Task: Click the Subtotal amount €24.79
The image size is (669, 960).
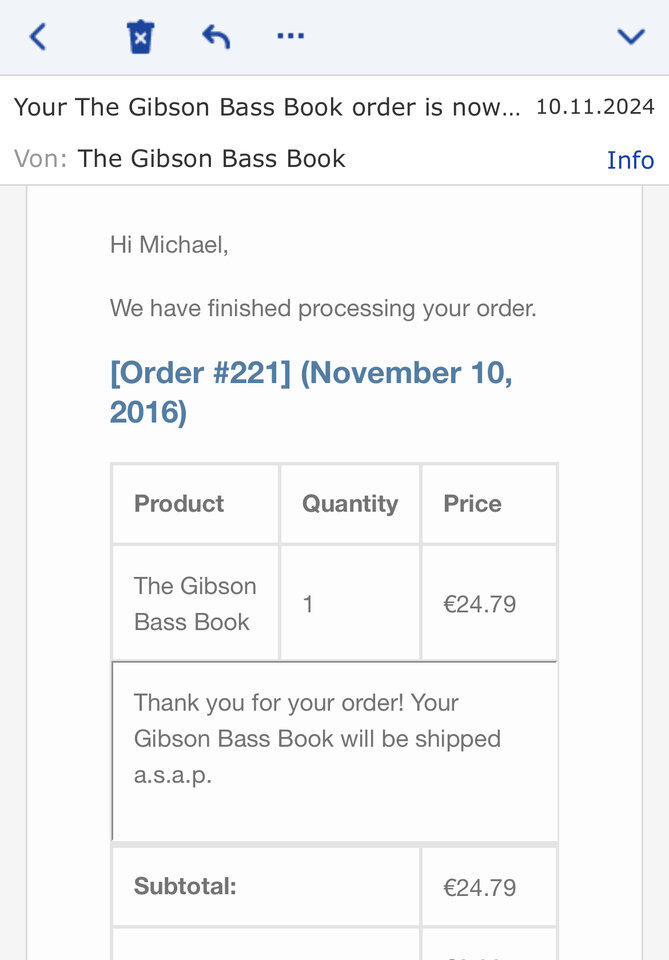Action: 480,888
